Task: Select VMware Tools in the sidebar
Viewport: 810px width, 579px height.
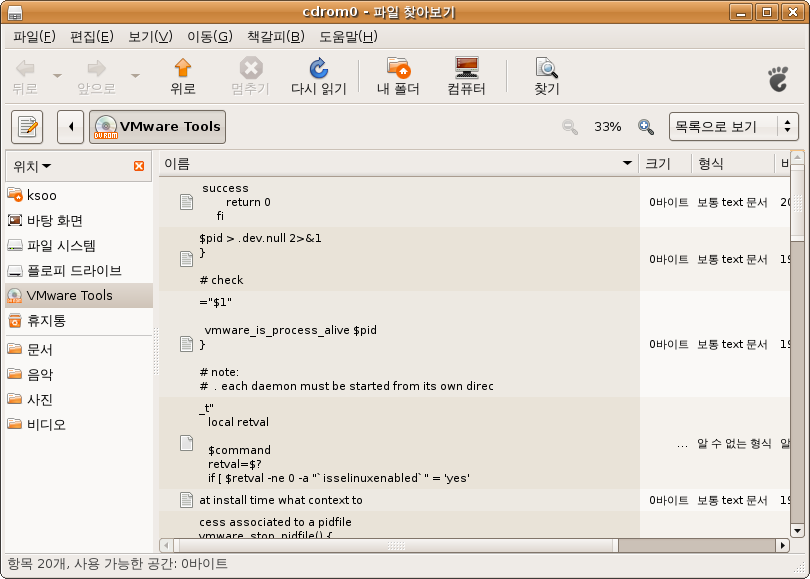Action: 79,295
